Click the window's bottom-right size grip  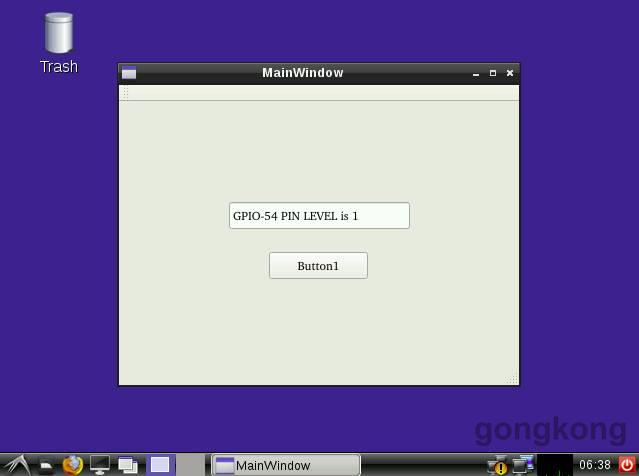tap(513, 379)
